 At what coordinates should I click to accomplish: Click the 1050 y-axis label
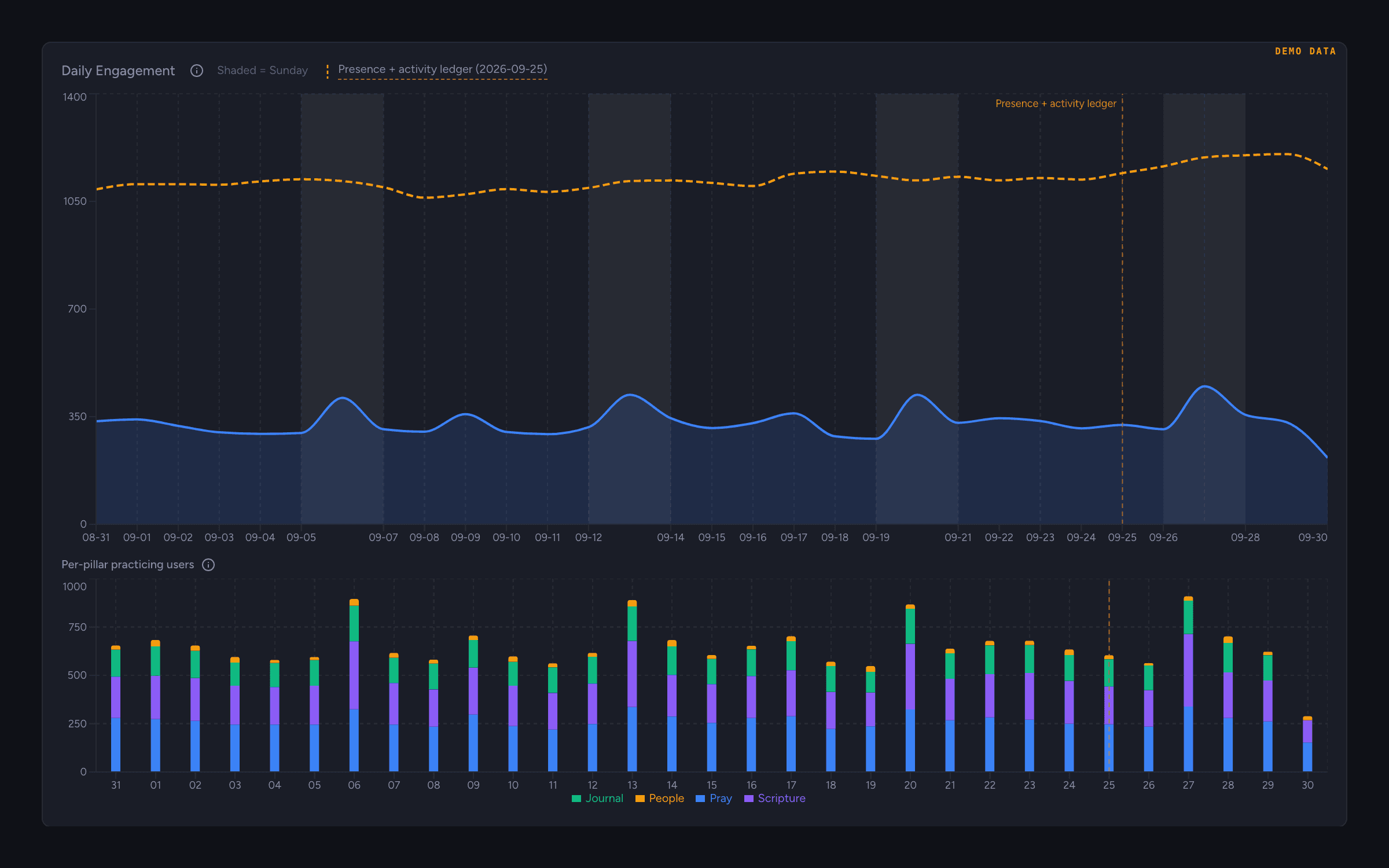coord(75,201)
